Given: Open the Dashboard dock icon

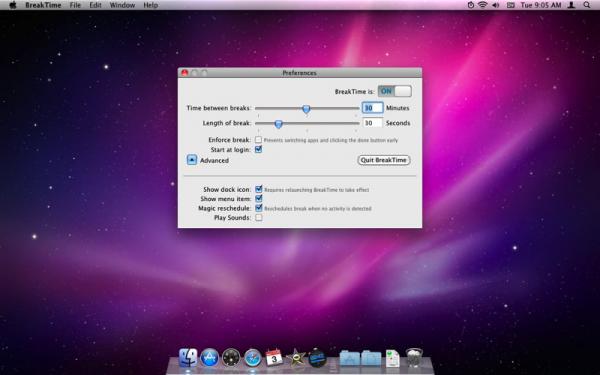Looking at the screenshot, I should (231, 357).
